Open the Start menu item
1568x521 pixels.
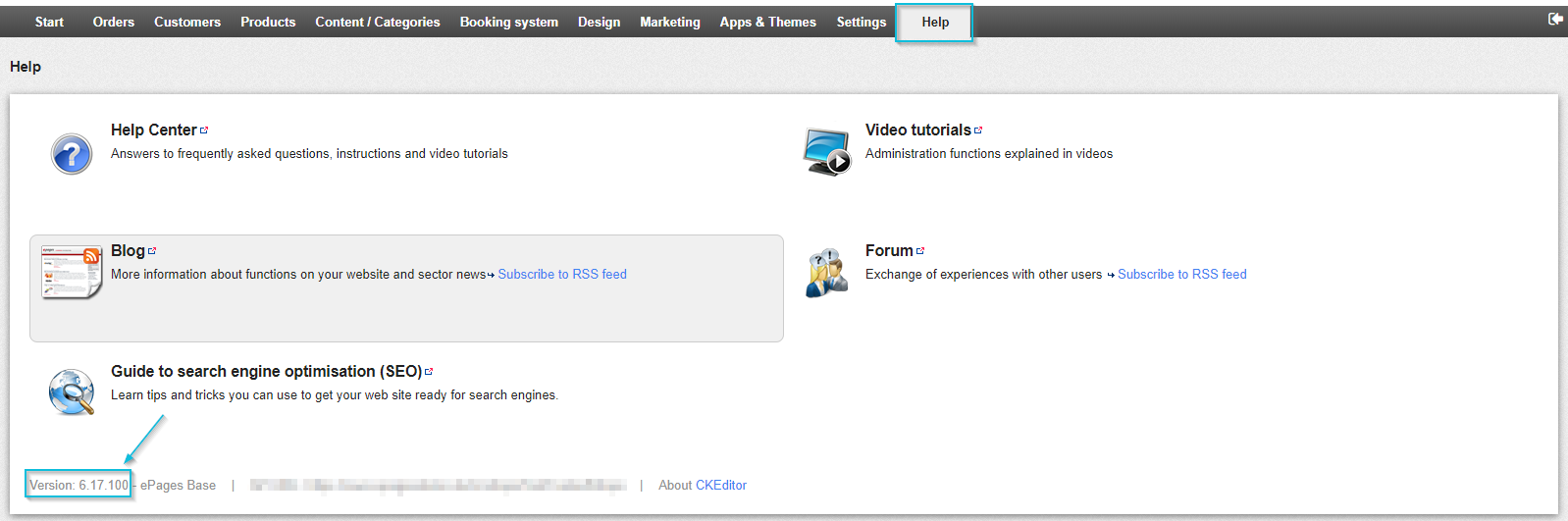coord(49,22)
